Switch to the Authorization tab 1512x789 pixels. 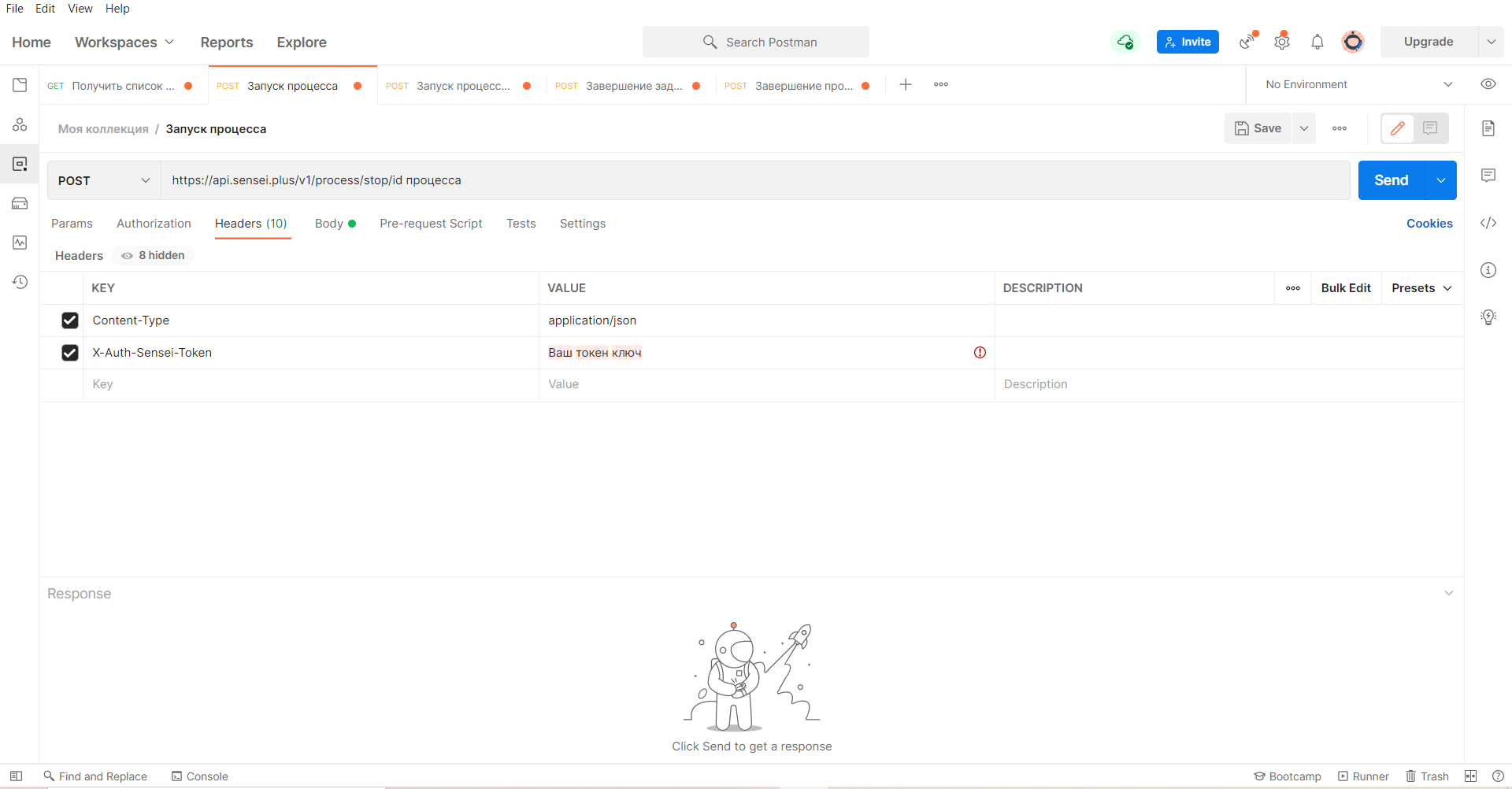pyautogui.click(x=154, y=224)
